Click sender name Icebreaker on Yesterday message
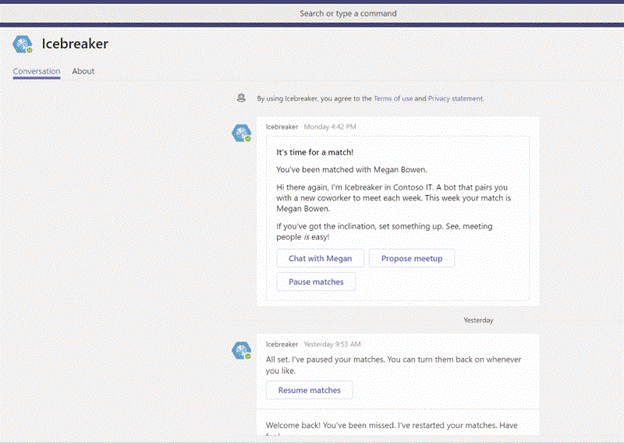 282,344
